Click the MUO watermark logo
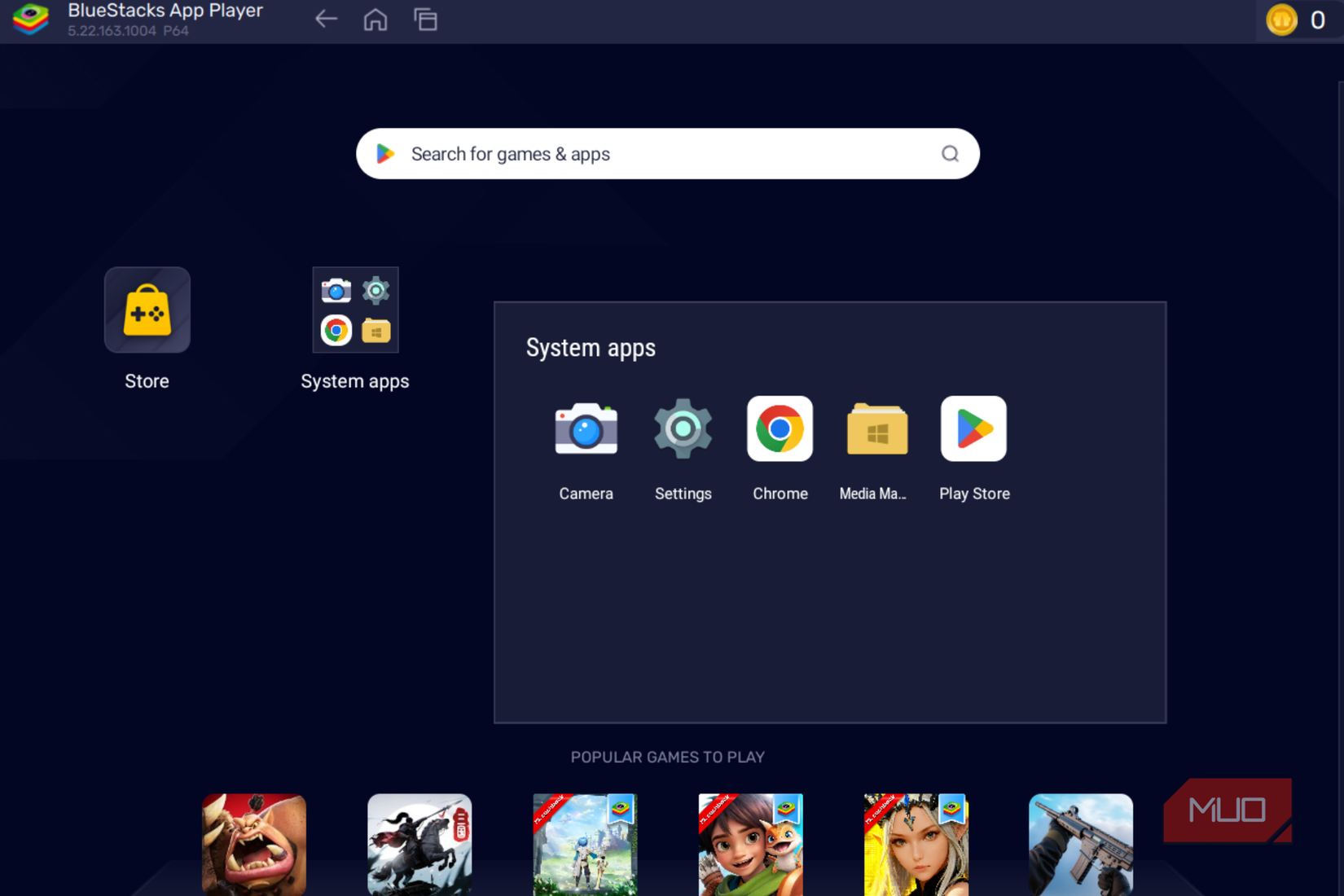 pos(1228,810)
